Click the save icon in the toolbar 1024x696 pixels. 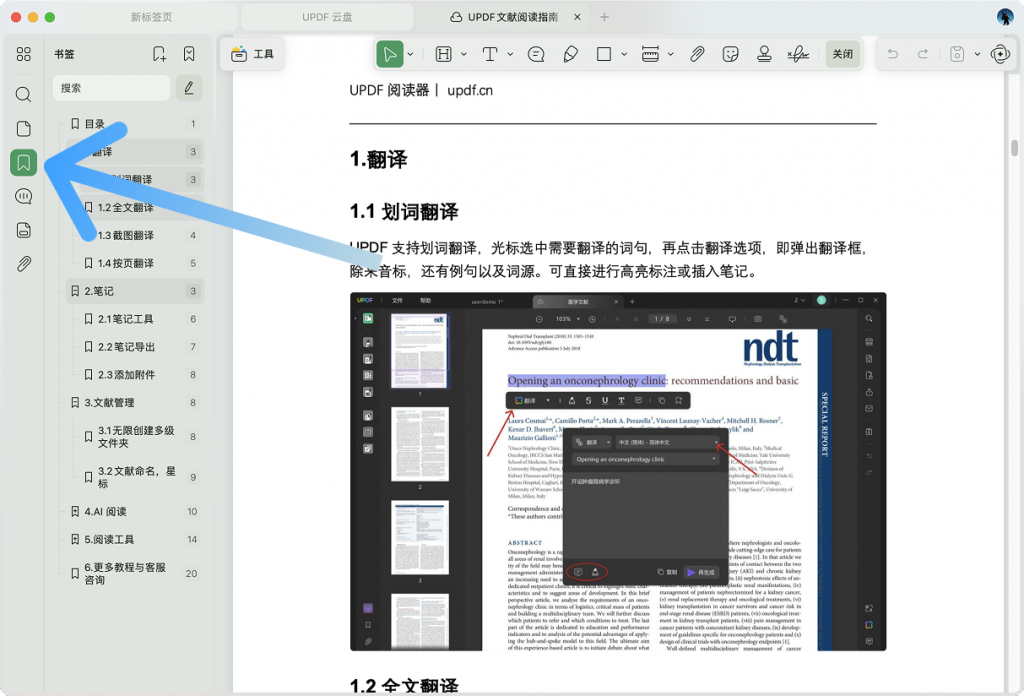[x=957, y=54]
